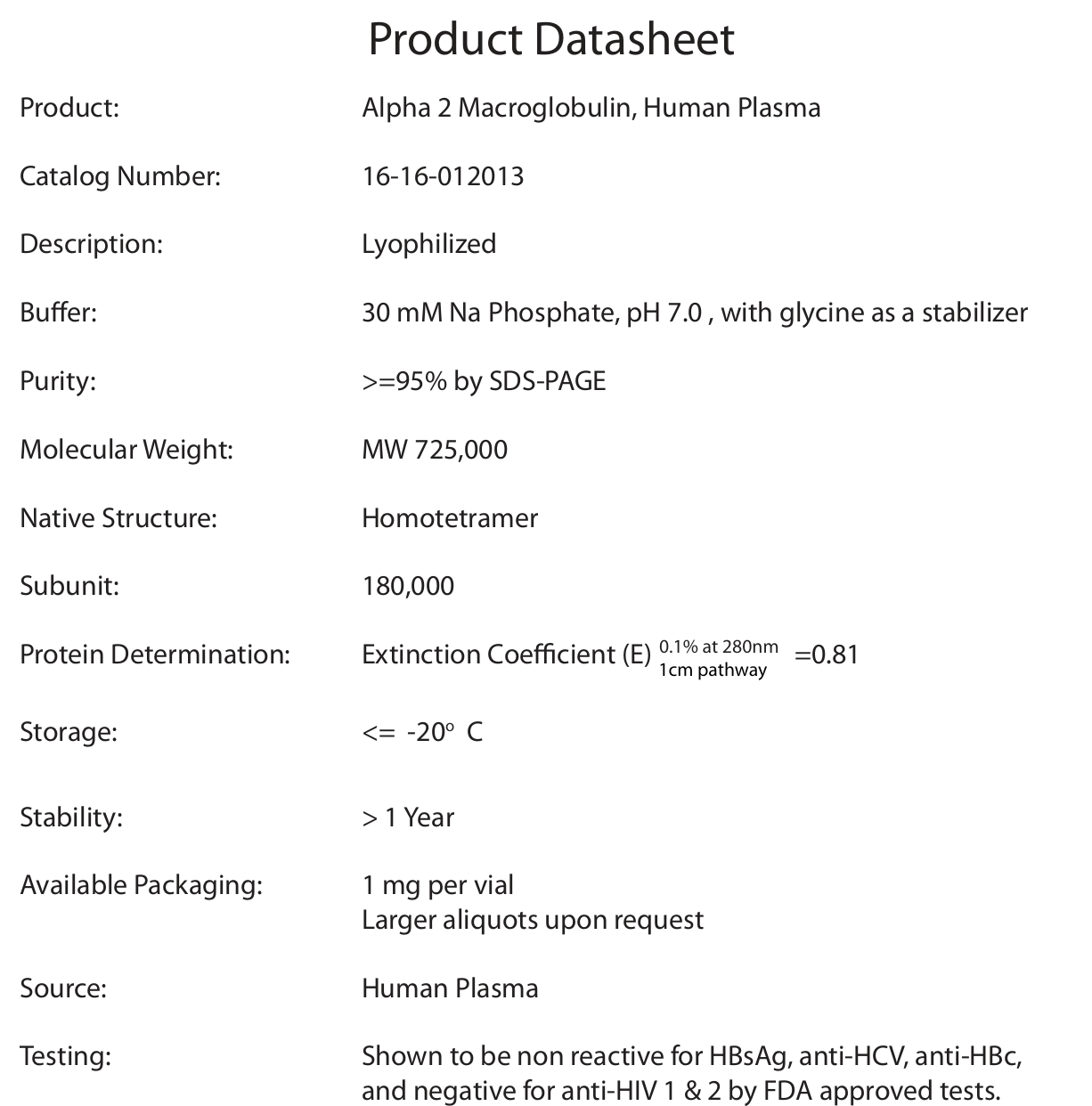The height and width of the screenshot is (1106, 1092).
Task: Click the testing line starting "Shown to be non reactive"
Action: [x=691, y=1057]
